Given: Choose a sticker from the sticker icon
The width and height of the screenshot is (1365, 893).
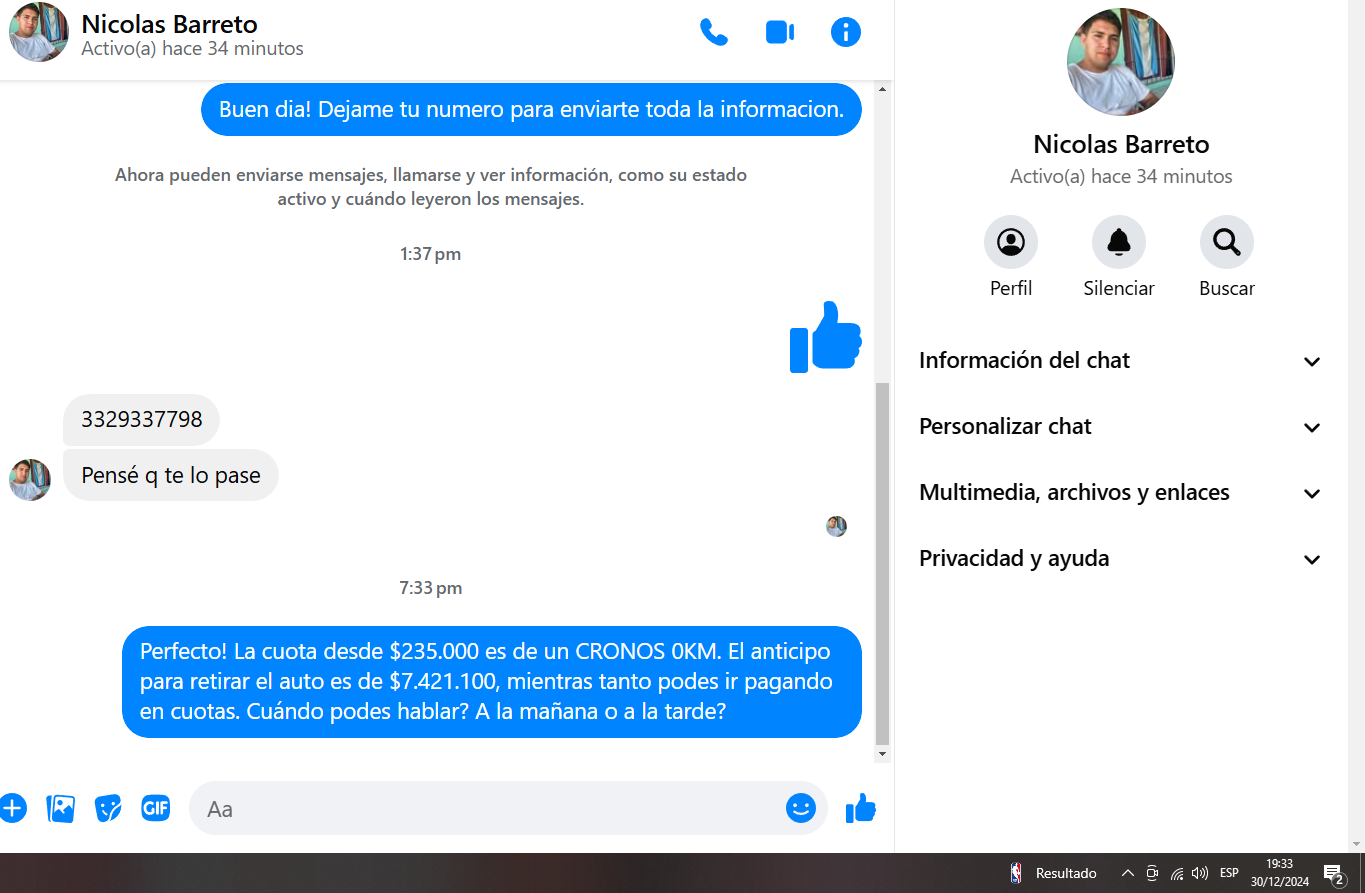Looking at the screenshot, I should pos(108,808).
